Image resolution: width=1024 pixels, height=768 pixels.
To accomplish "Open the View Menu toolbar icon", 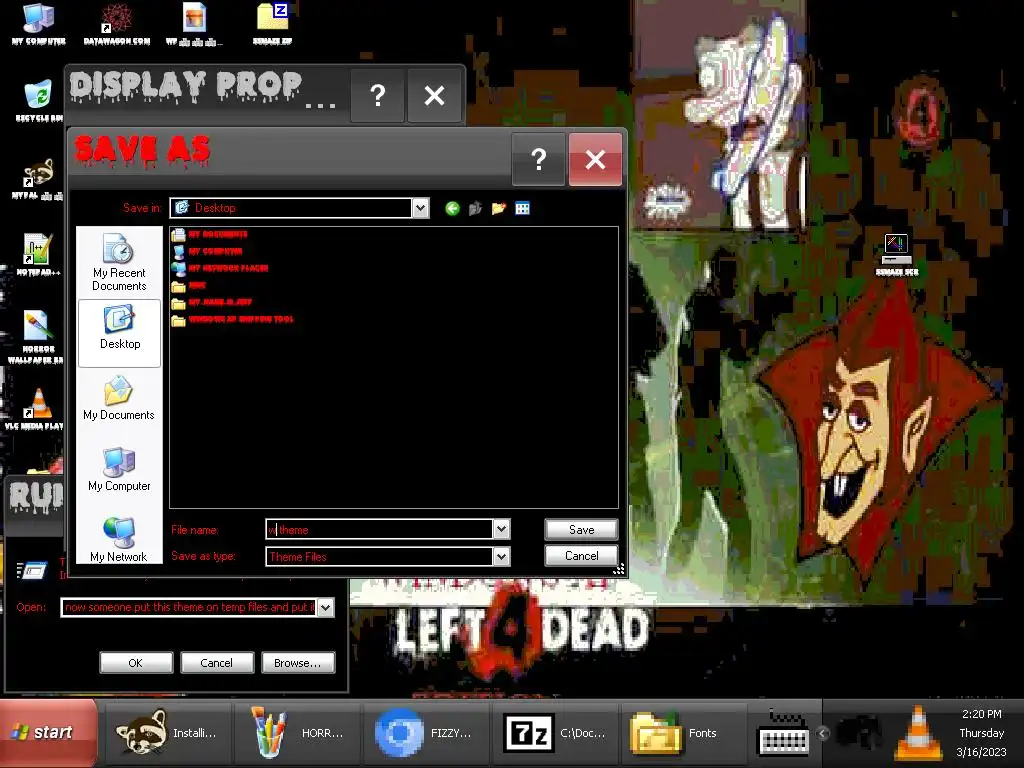I will 522,208.
